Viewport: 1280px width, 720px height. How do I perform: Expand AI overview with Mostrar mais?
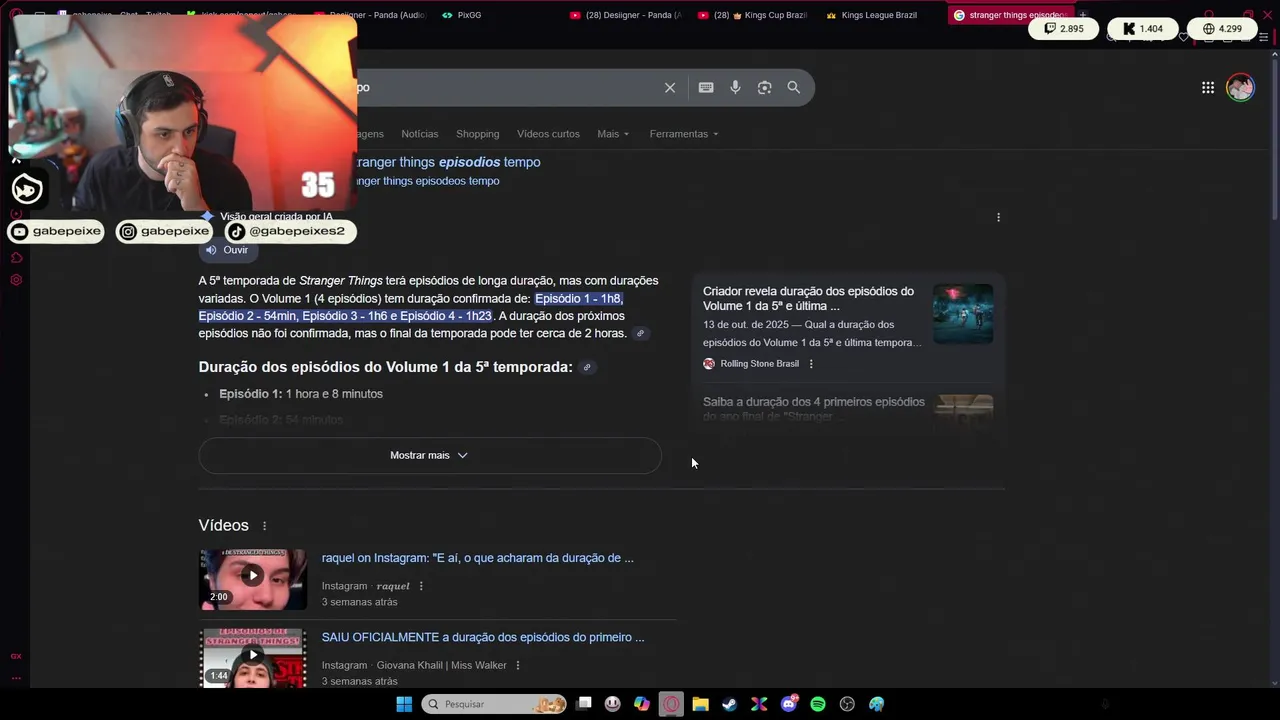(430, 455)
